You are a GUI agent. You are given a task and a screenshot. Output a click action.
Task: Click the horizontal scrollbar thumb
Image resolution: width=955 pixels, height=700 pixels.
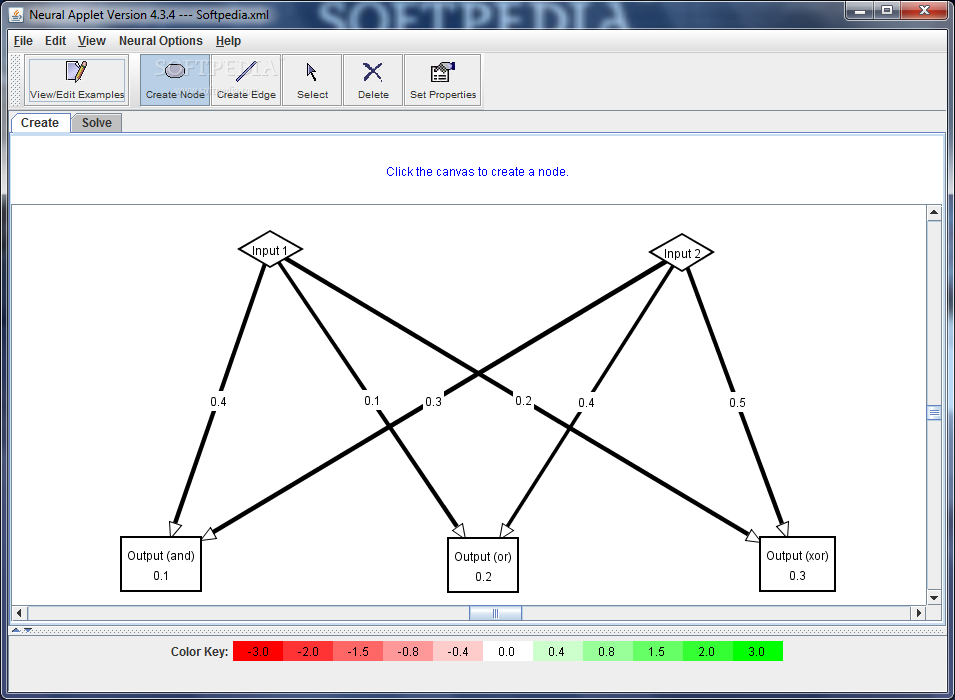coord(495,613)
